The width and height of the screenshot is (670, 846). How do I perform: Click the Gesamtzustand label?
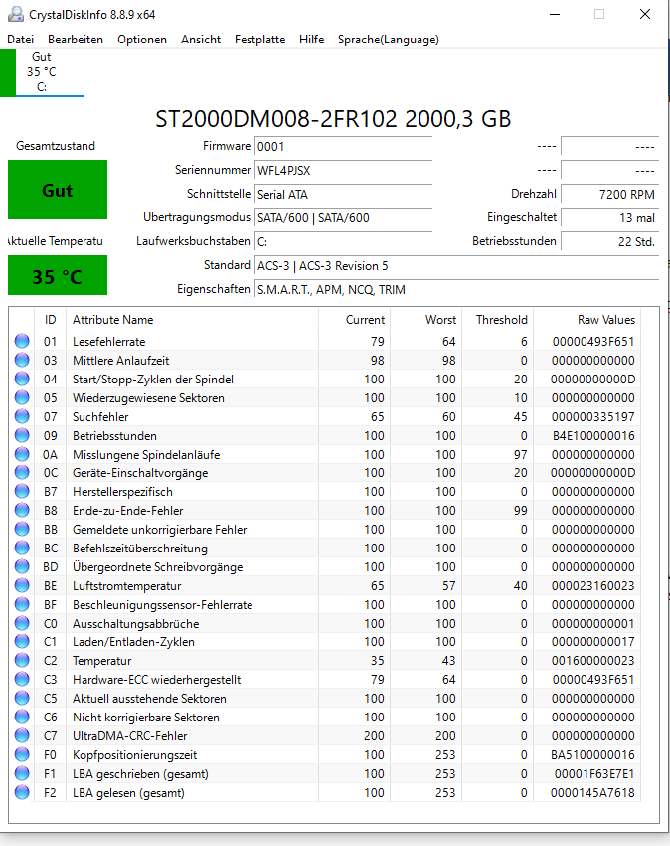[55, 146]
